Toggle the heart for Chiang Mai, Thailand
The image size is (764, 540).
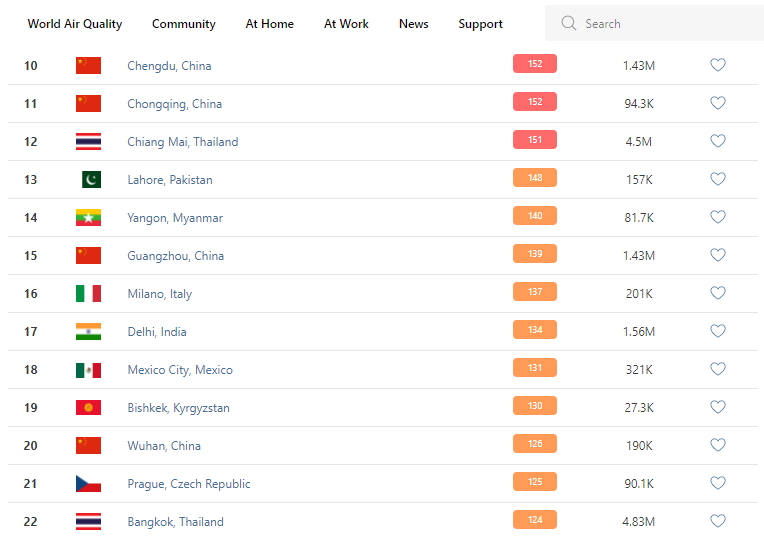[x=717, y=141]
